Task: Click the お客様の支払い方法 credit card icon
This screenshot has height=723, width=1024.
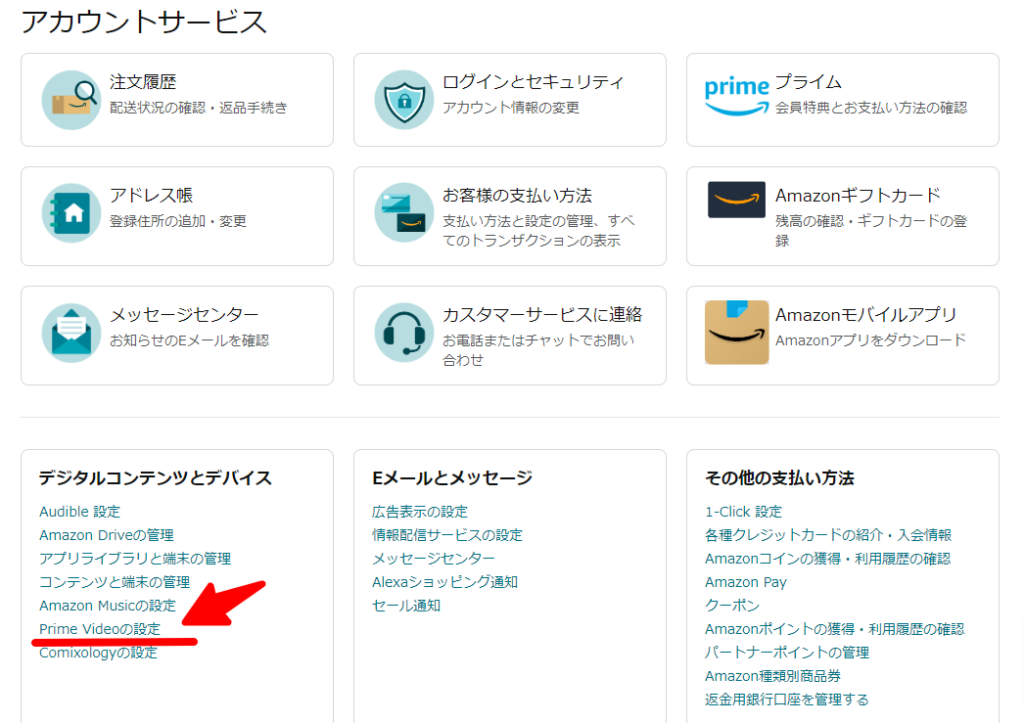Action: 404,212
